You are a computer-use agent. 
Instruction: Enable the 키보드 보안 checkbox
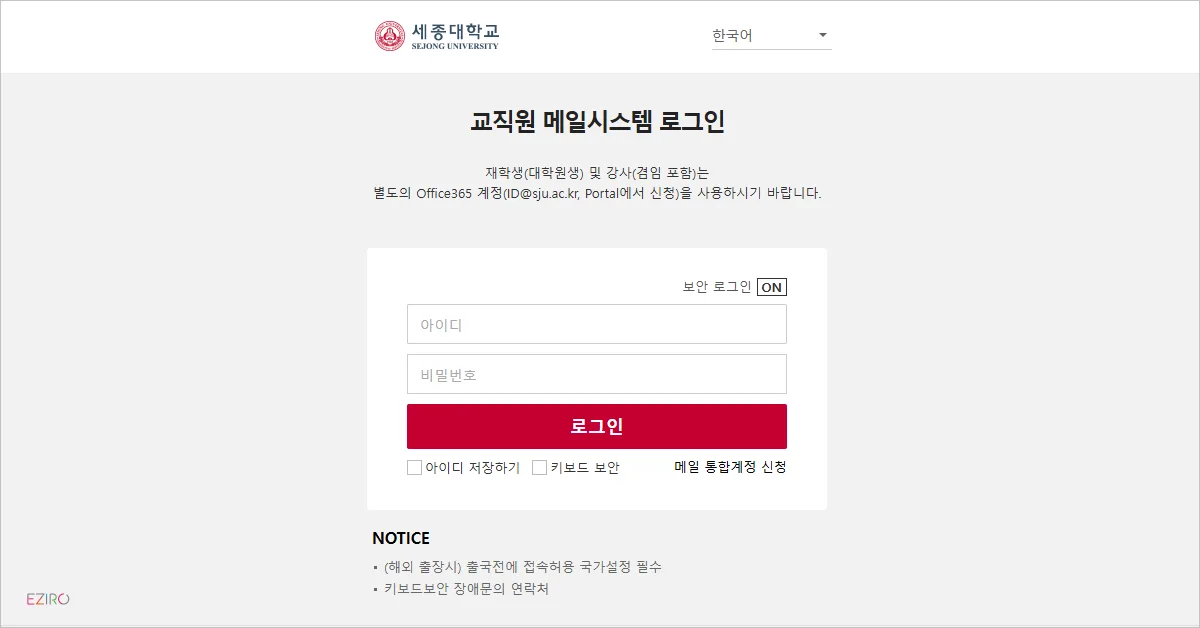coord(538,466)
